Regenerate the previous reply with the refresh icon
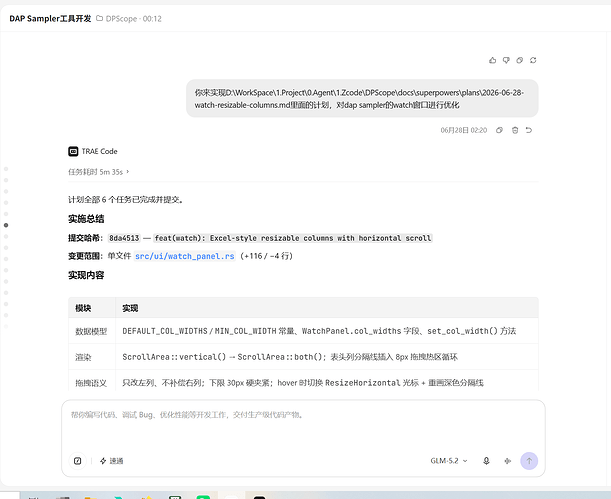This screenshot has width=611, height=499. tap(533, 60)
